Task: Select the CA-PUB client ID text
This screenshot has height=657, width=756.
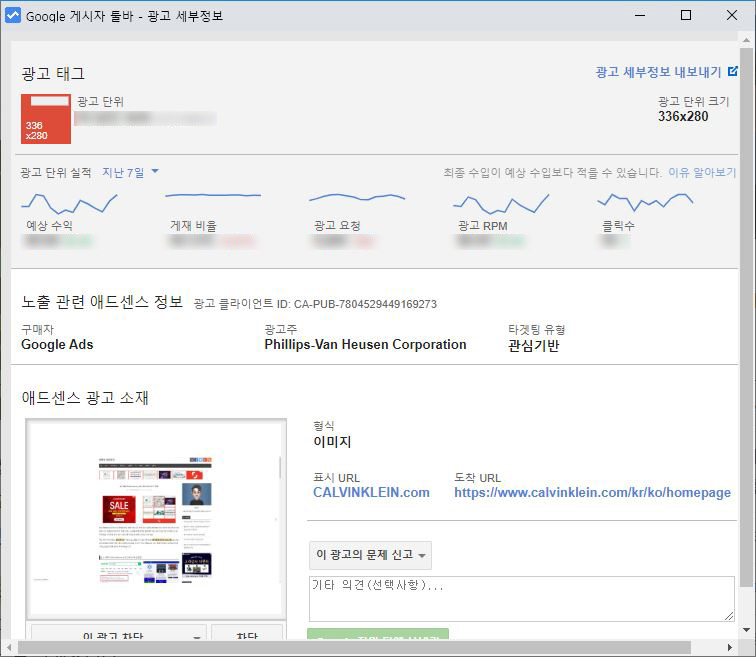Action: click(365, 304)
